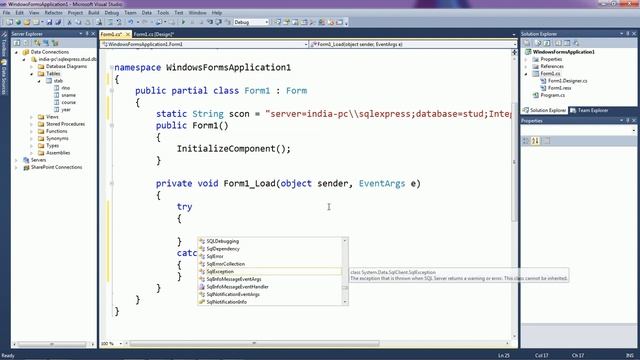Image resolution: width=640 pixels, height=360 pixels.
Task: Select Program.cs in Solution Explorer
Action: pos(552,95)
